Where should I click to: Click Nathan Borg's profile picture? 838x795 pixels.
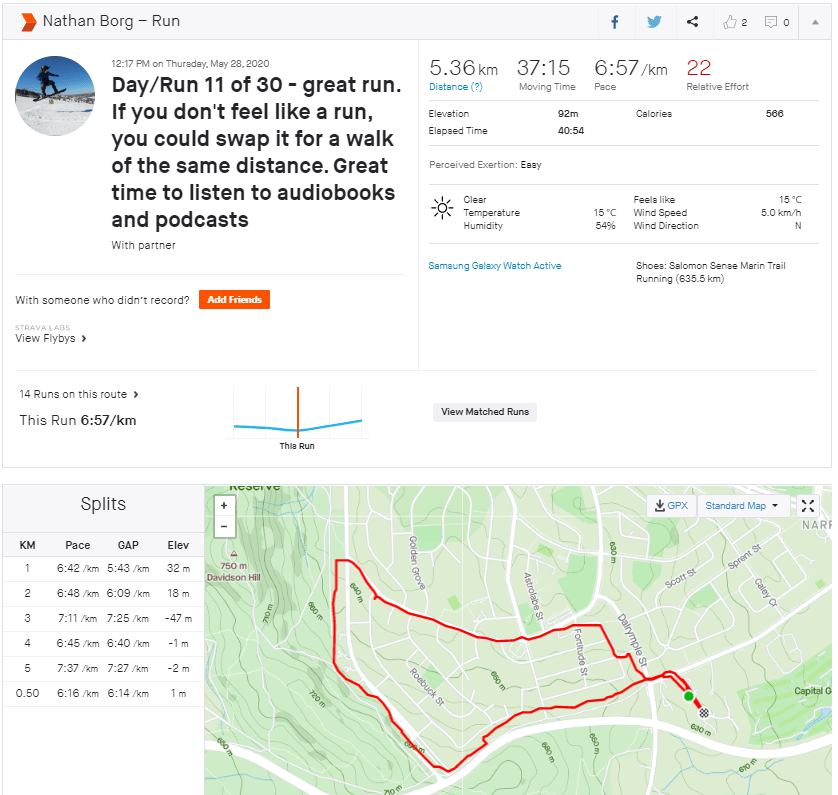click(55, 96)
